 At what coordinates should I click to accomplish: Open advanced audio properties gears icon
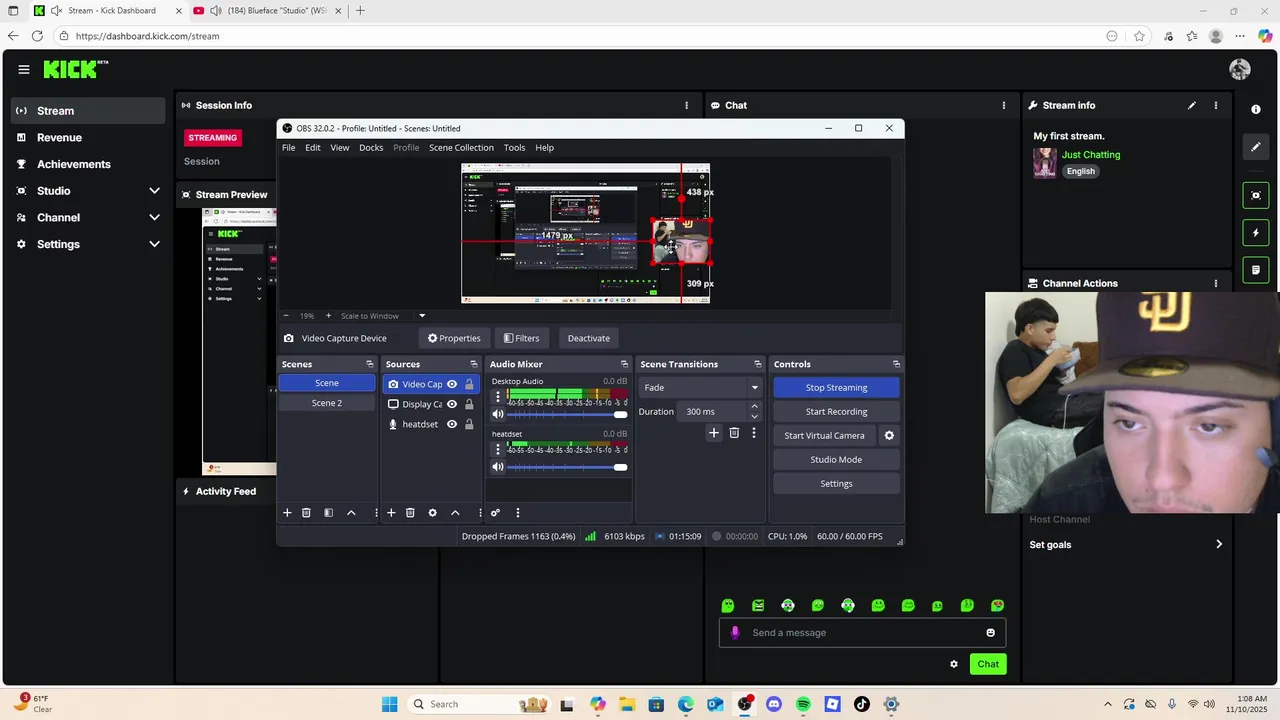(x=495, y=513)
